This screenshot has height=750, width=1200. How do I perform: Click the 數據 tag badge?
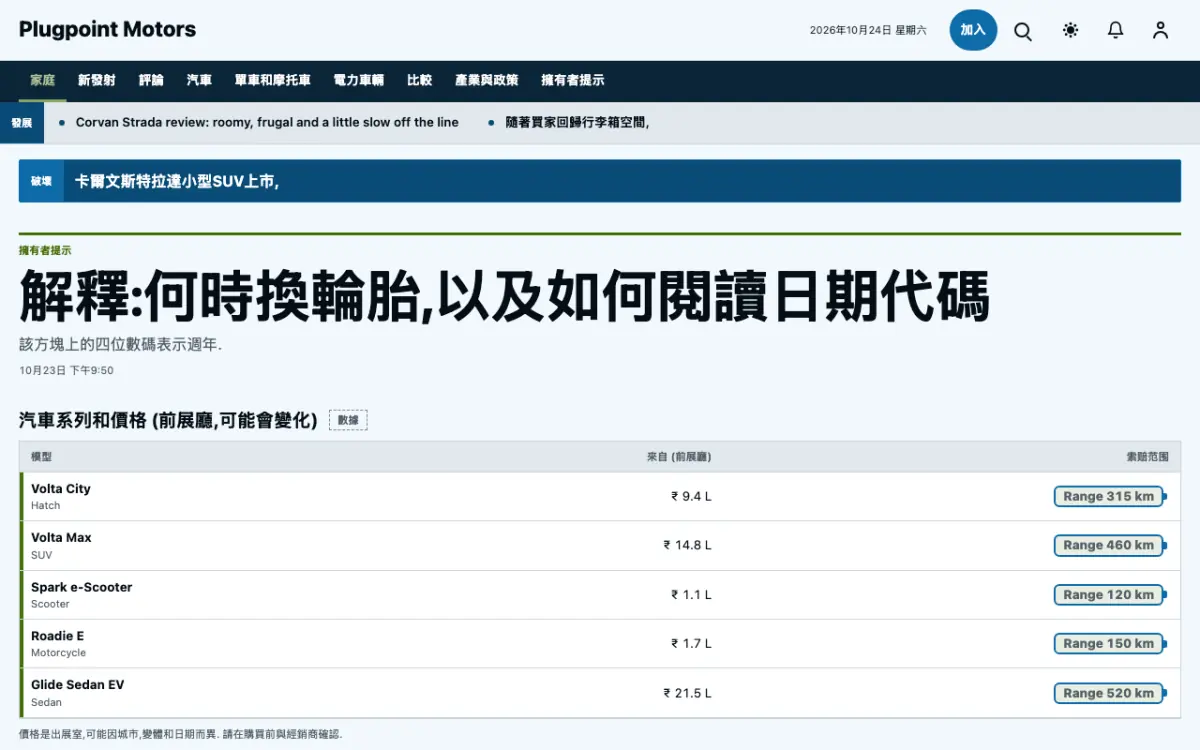pyautogui.click(x=348, y=420)
